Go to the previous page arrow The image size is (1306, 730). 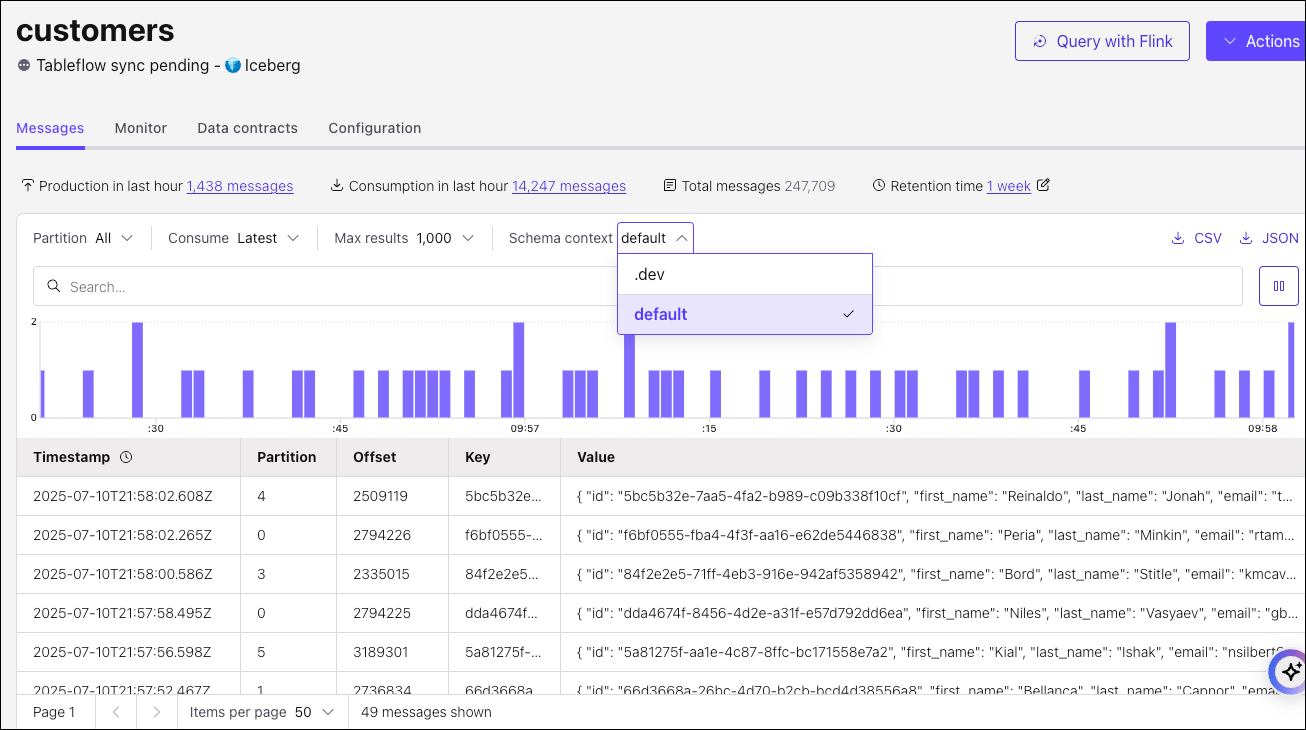click(x=116, y=712)
